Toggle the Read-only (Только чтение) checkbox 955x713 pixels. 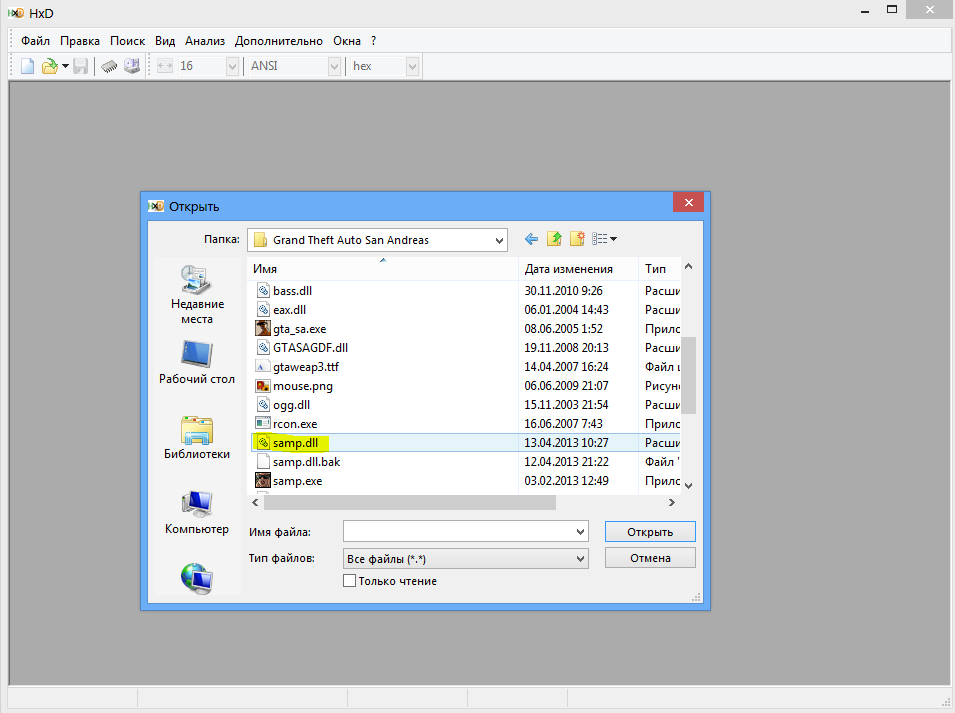[350, 581]
